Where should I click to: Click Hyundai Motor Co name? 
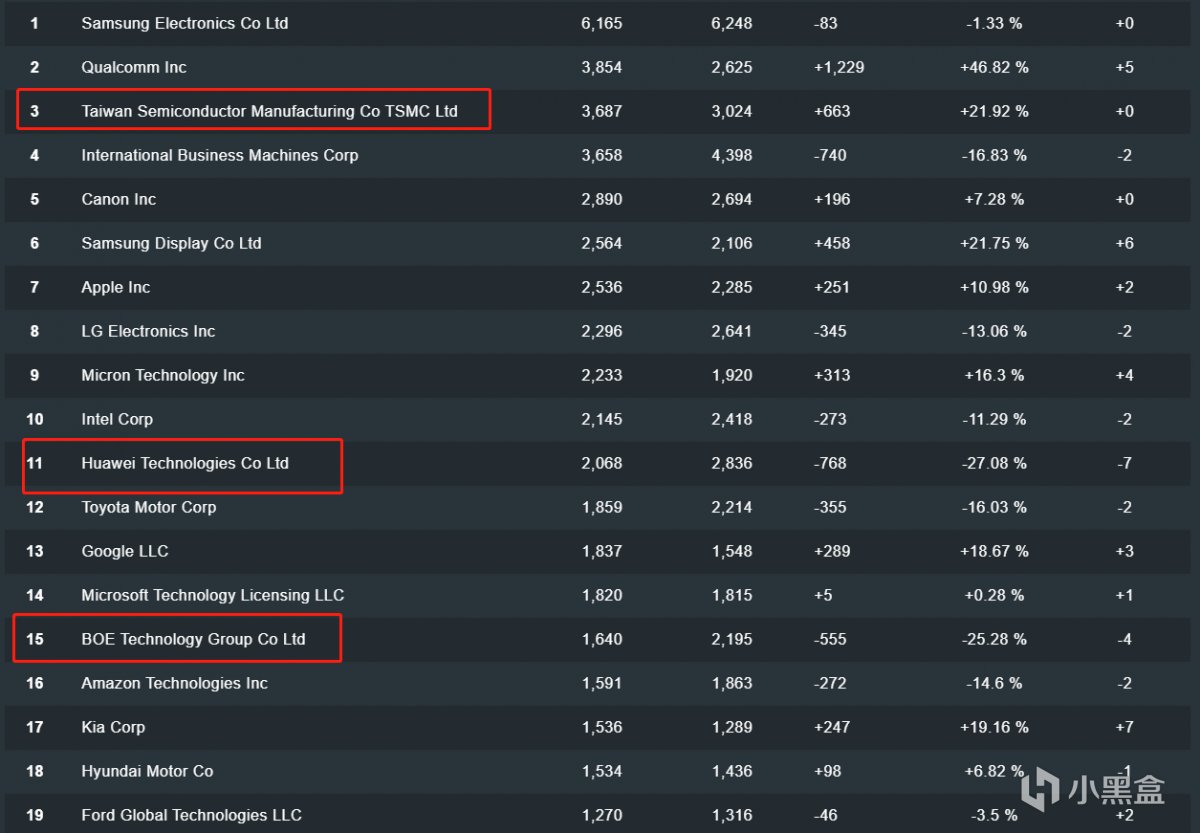[x=147, y=771]
